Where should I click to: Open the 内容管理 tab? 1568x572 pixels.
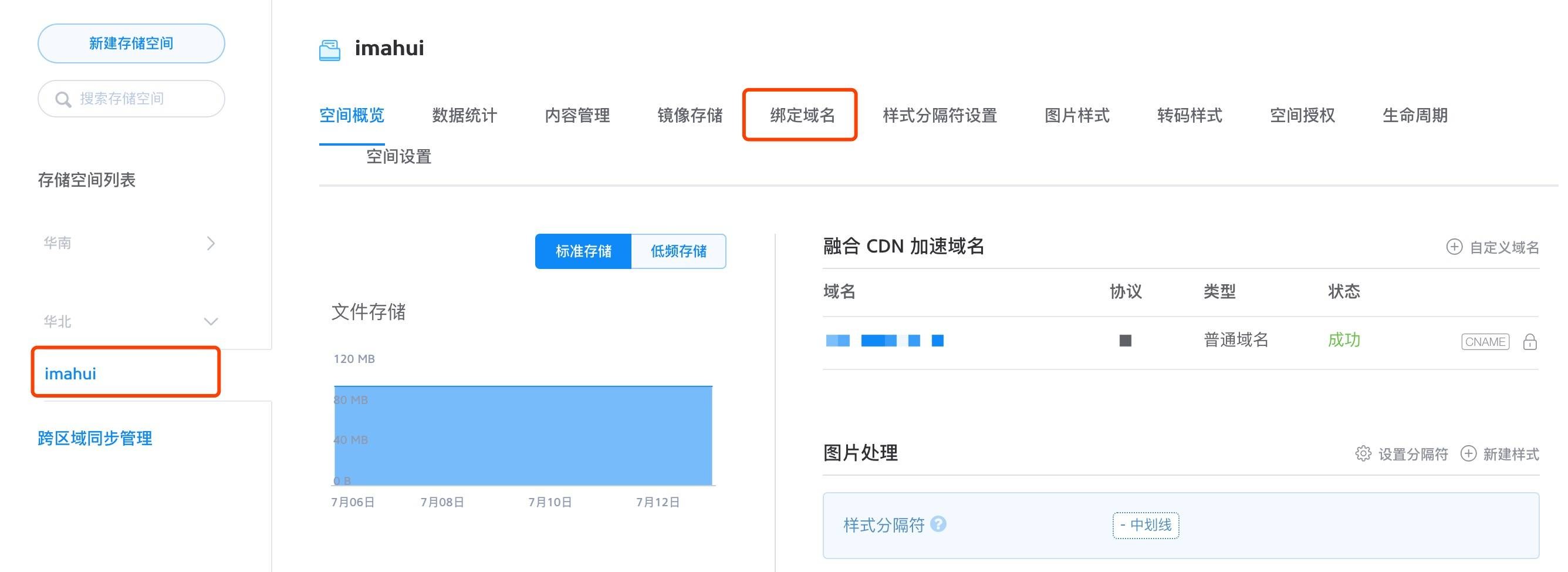point(577,115)
